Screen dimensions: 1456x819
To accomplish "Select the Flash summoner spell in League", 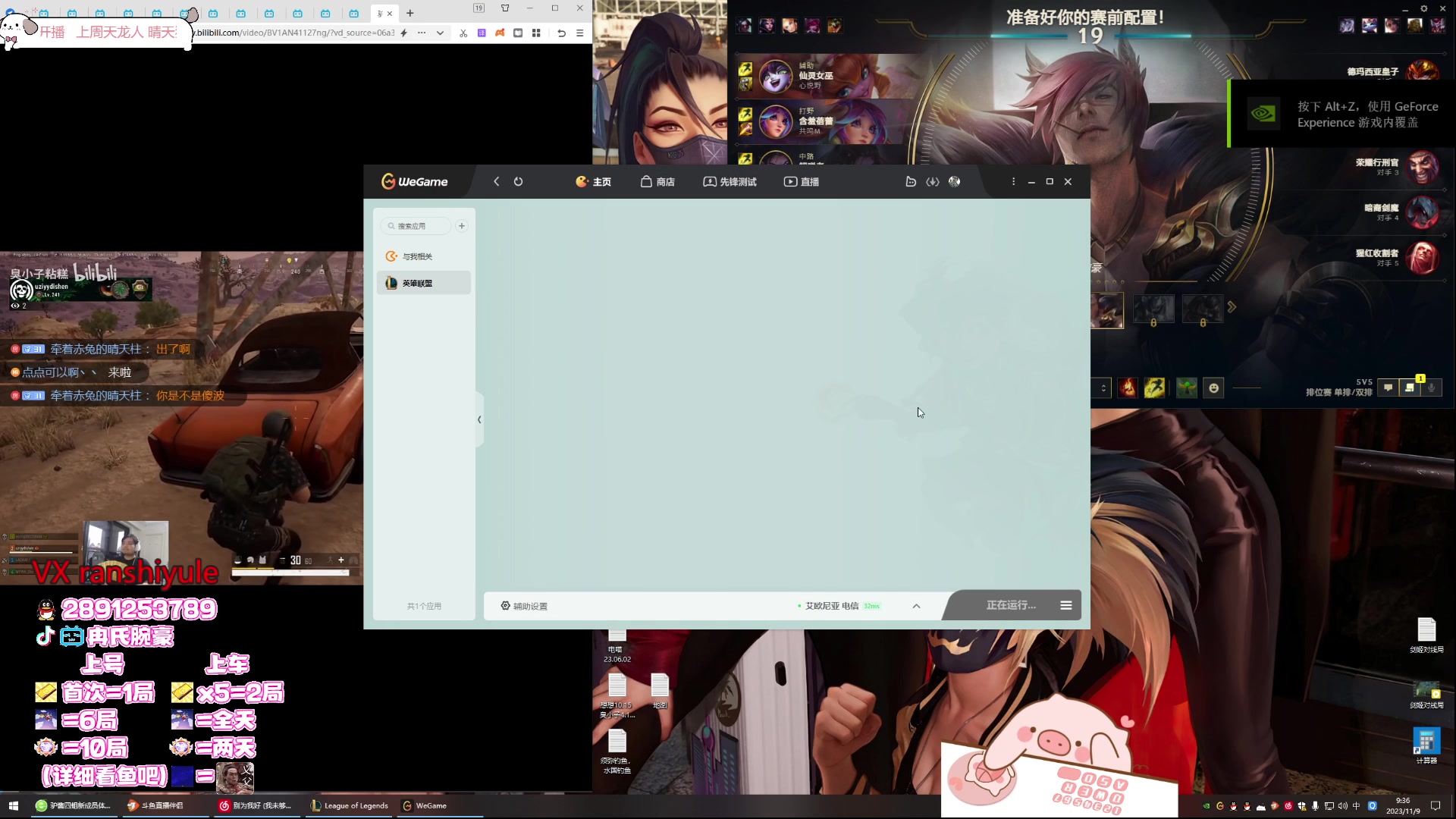I will click(1154, 388).
